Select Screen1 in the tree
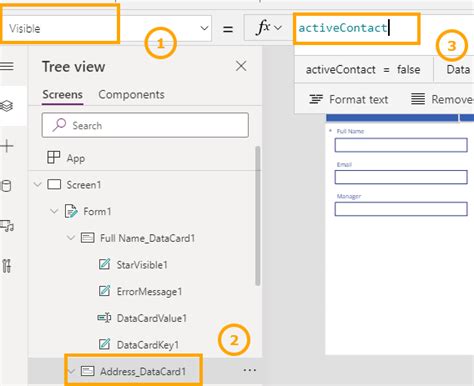 [83, 185]
